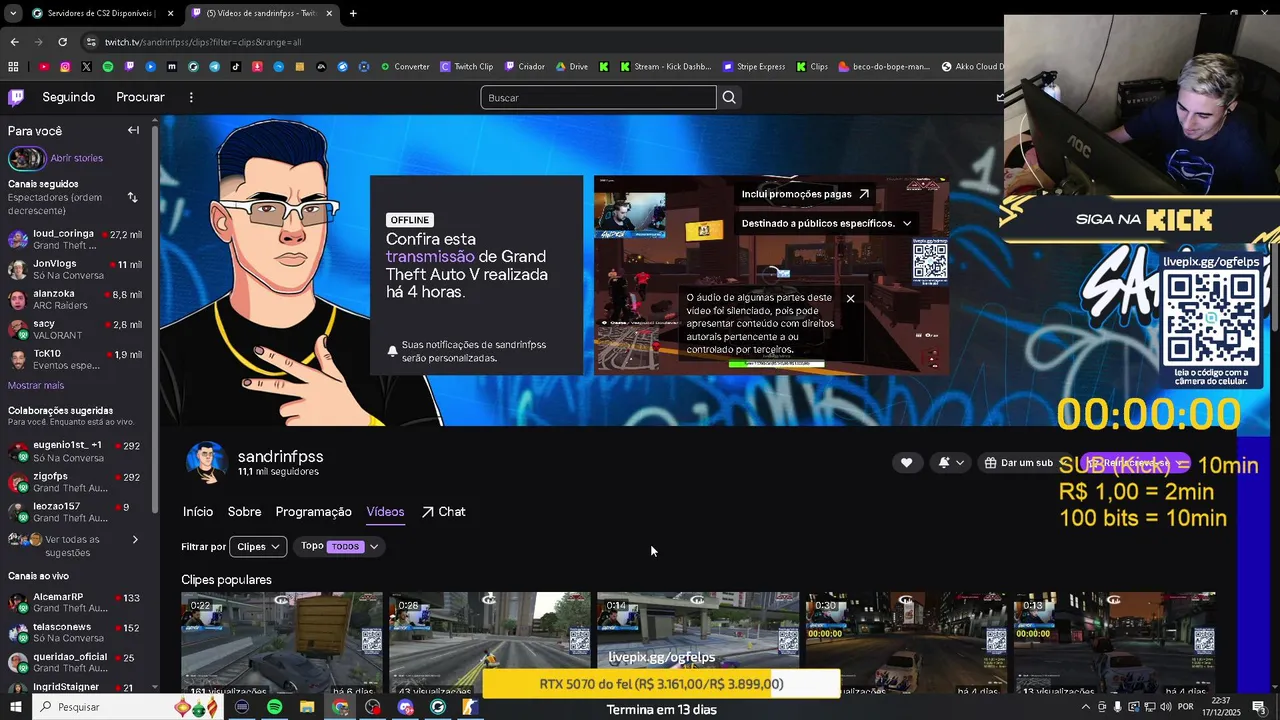Click Inclui promoções pagas link
Image resolution: width=1280 pixels, height=720 pixels.
pyautogui.click(x=805, y=194)
